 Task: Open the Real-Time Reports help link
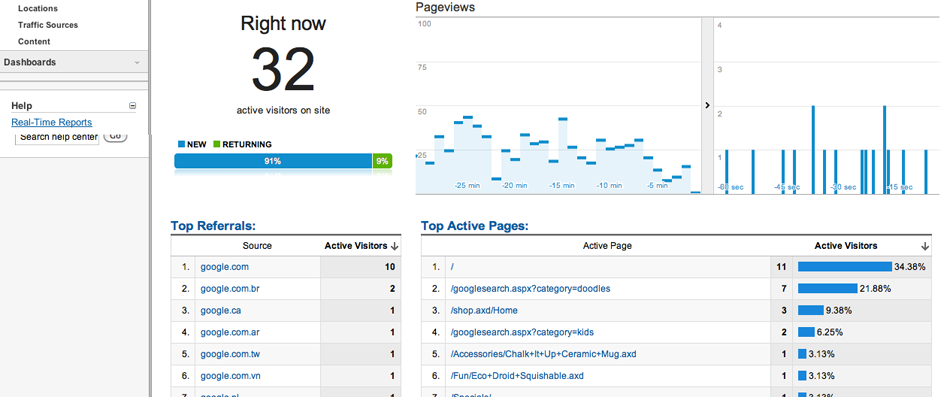click(x=51, y=122)
